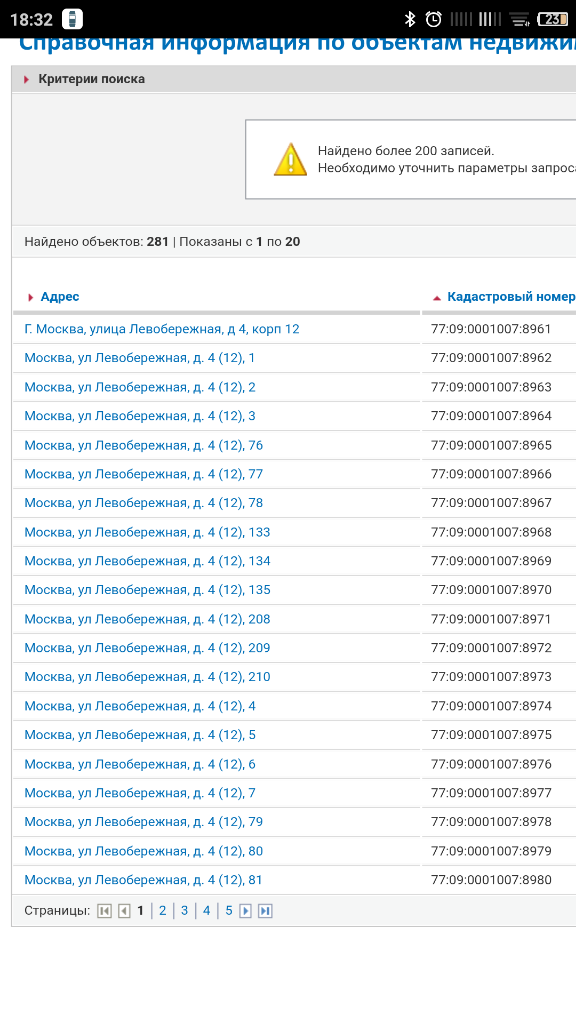The height and width of the screenshot is (1024, 576).
Task: Go to results page 5
Action: pyautogui.click(x=229, y=910)
